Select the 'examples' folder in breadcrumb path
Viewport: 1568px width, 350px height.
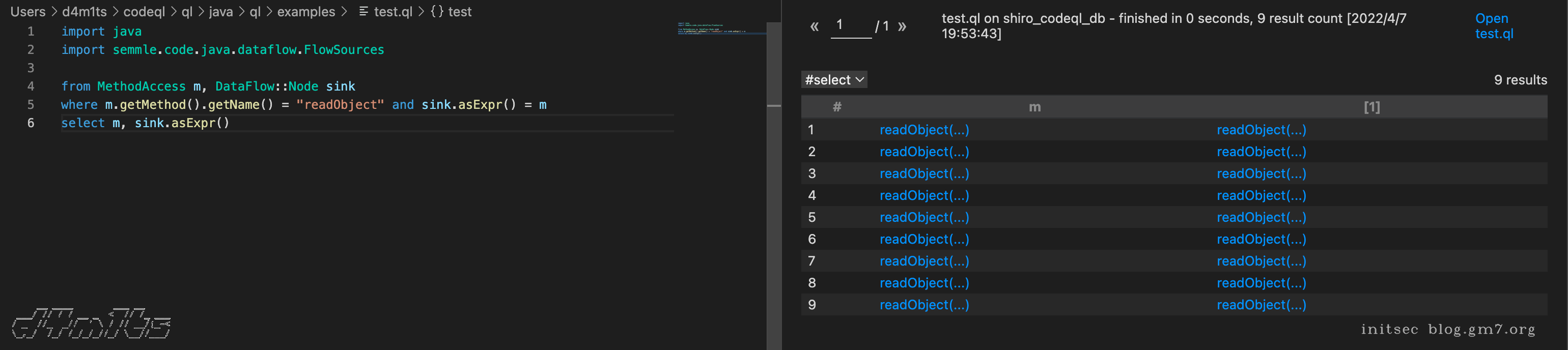306,12
